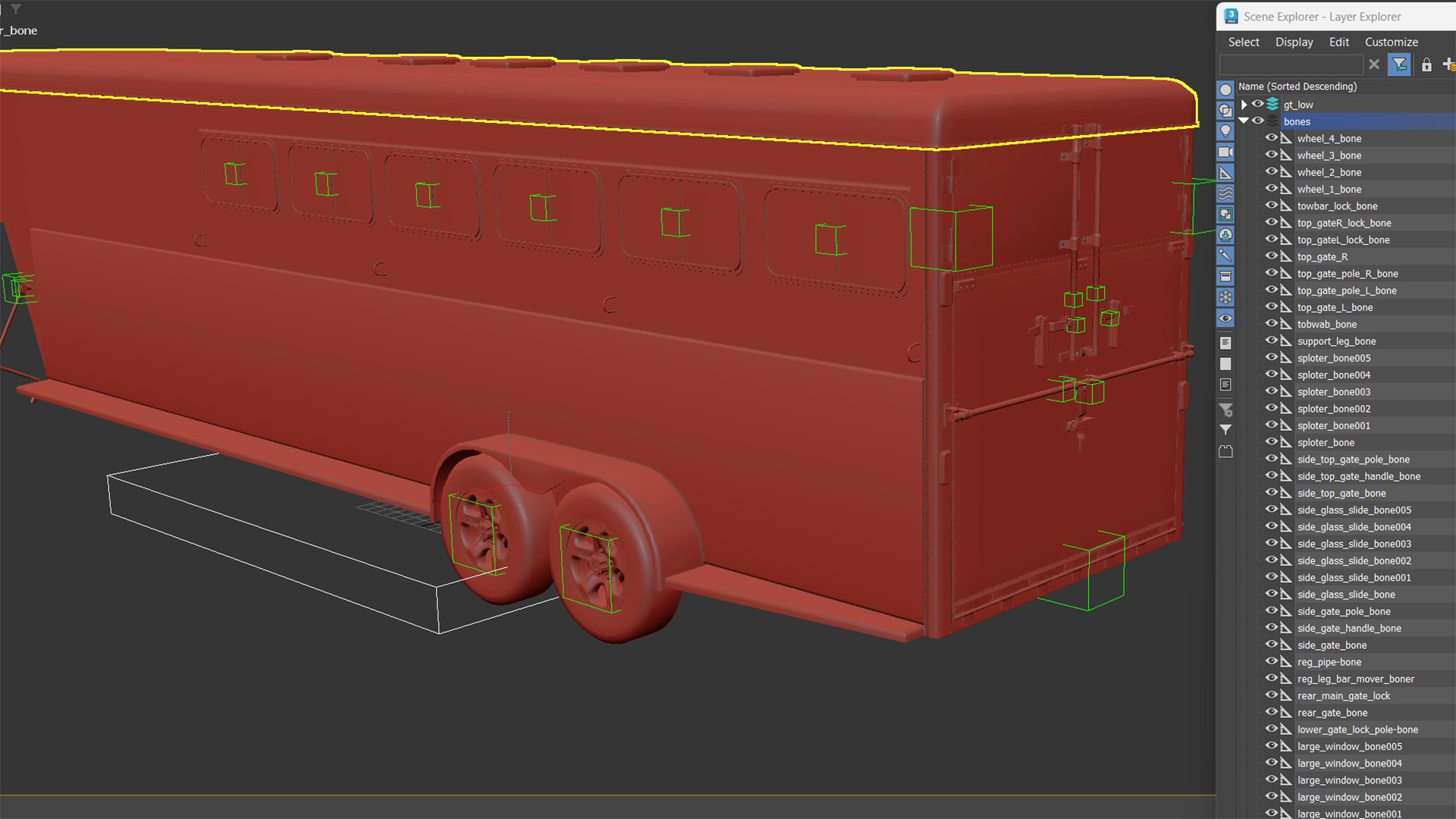1456x819 pixels.
Task: Click the Scene Explorer search input field
Action: [x=1291, y=64]
